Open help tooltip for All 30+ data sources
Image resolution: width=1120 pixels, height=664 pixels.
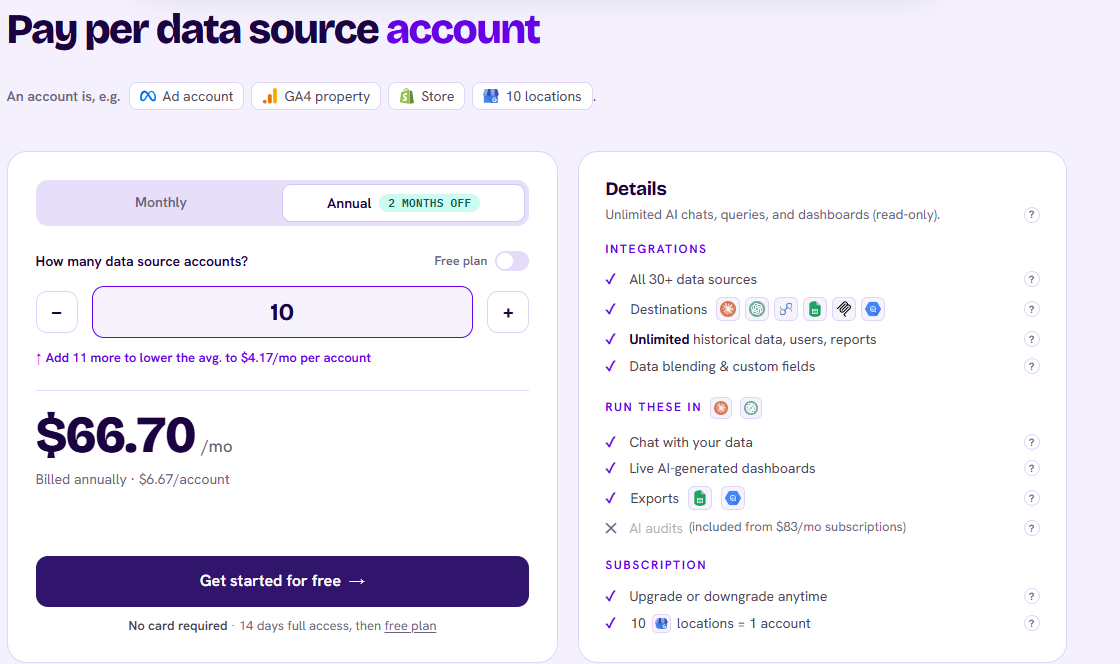[x=1031, y=279]
